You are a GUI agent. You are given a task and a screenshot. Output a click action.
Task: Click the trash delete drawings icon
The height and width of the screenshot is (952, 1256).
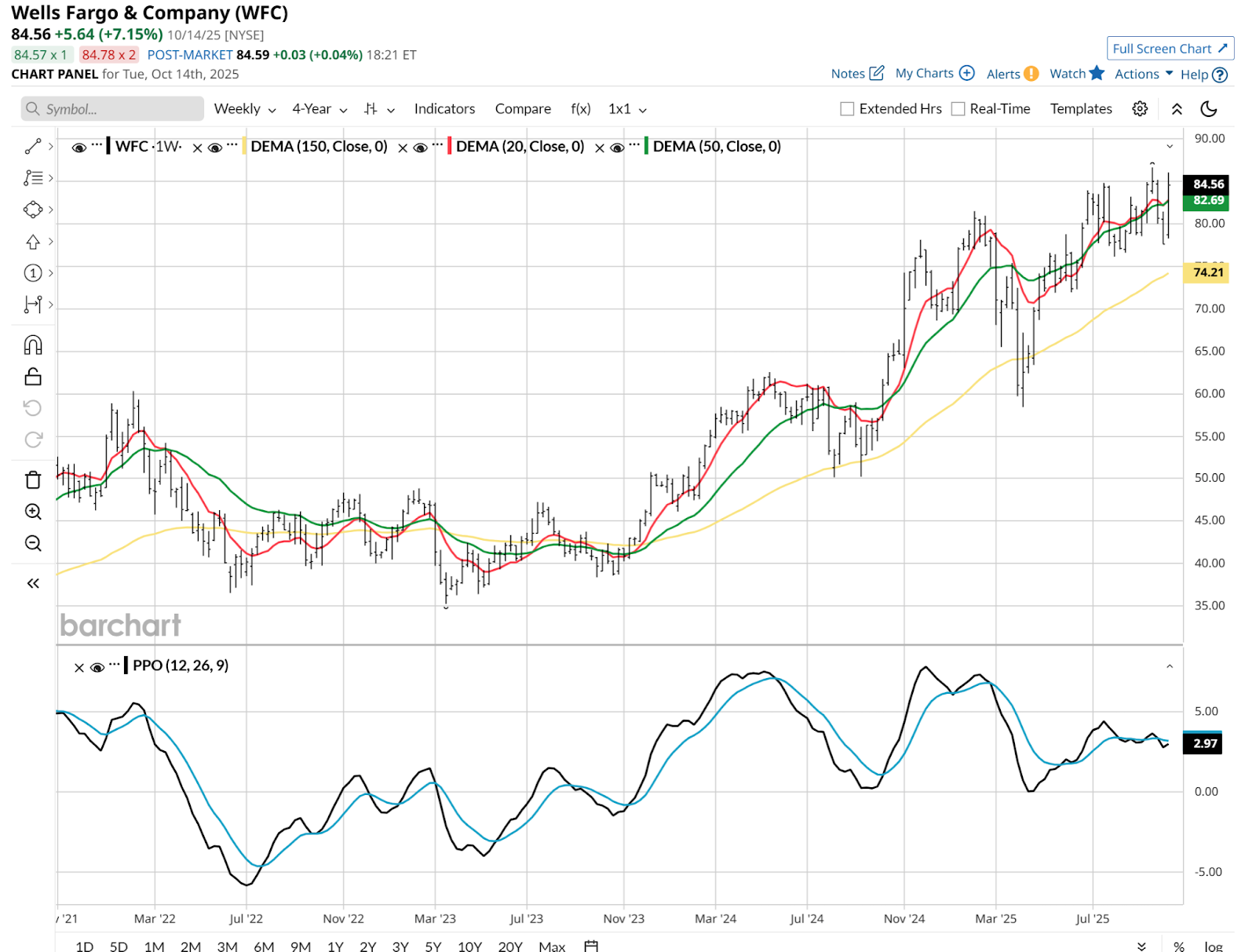pyautogui.click(x=33, y=480)
